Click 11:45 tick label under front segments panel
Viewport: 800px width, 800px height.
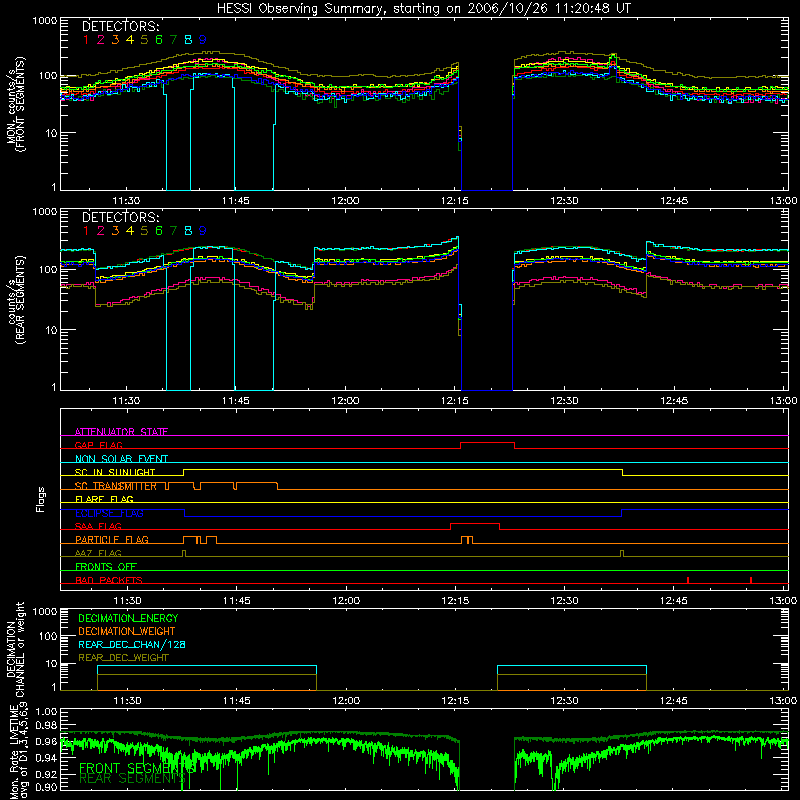point(236,201)
